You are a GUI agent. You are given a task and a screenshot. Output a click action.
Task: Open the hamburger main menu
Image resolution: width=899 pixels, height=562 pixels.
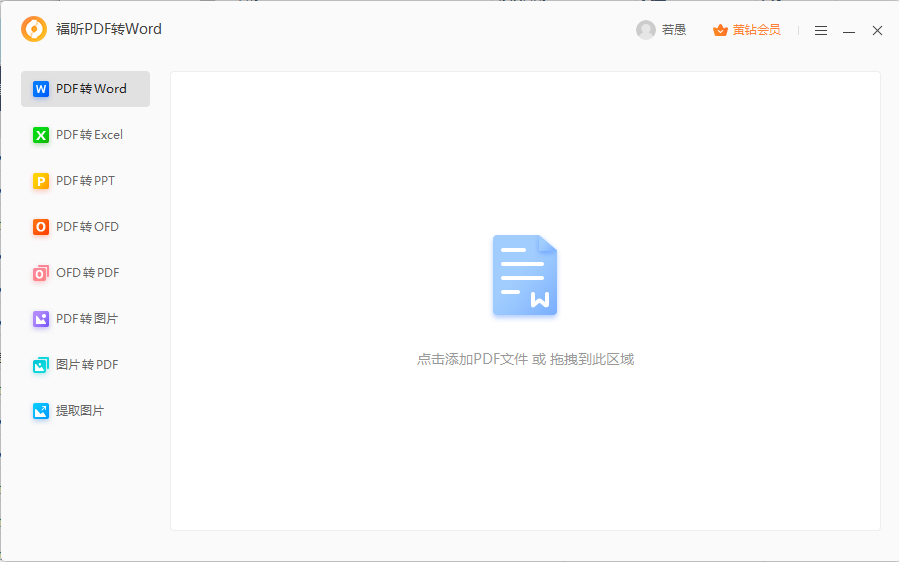(821, 31)
